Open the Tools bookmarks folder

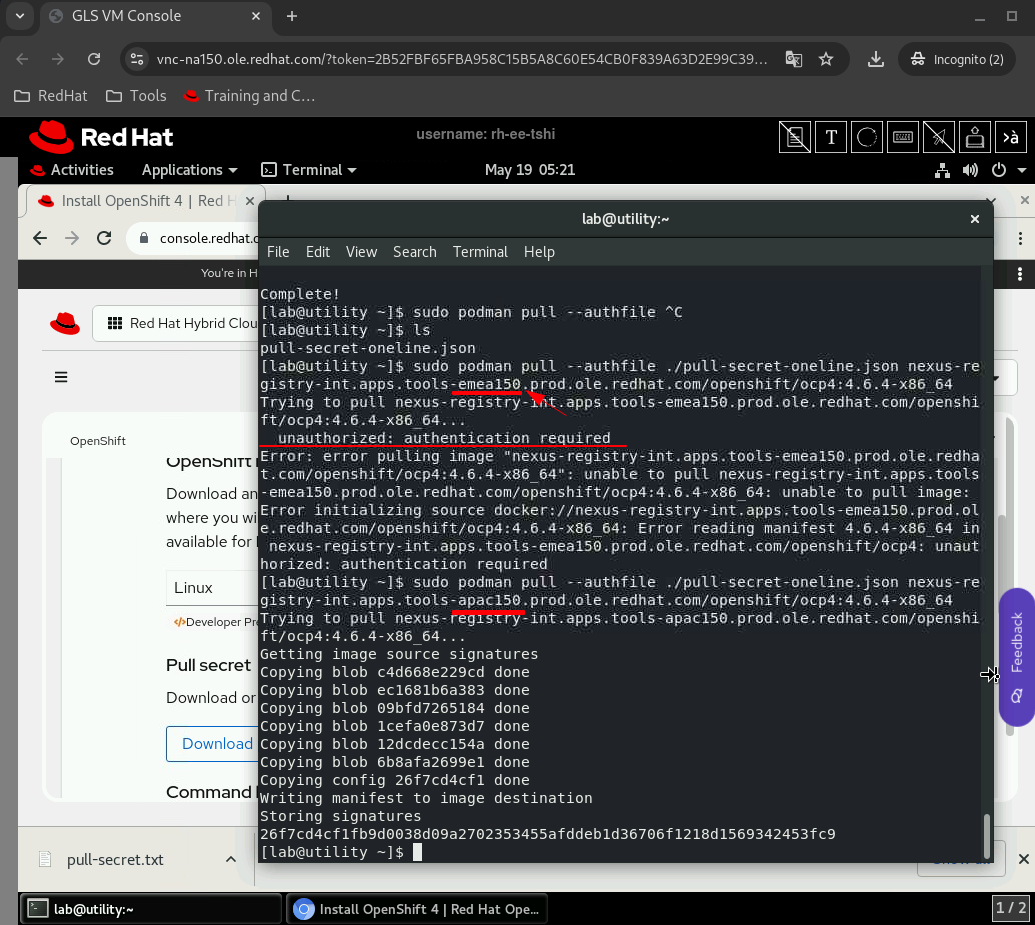[137, 96]
